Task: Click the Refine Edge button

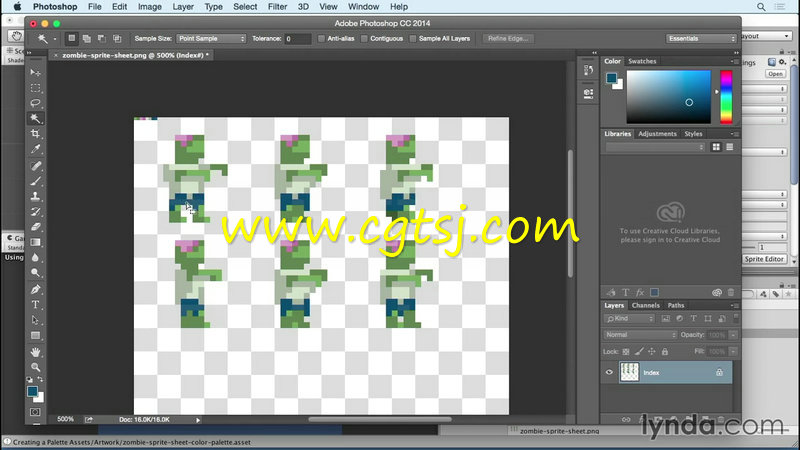Action: 508,39
